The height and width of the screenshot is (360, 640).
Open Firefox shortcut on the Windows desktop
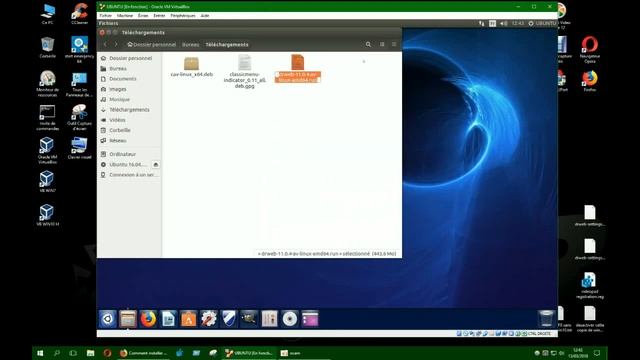click(589, 81)
